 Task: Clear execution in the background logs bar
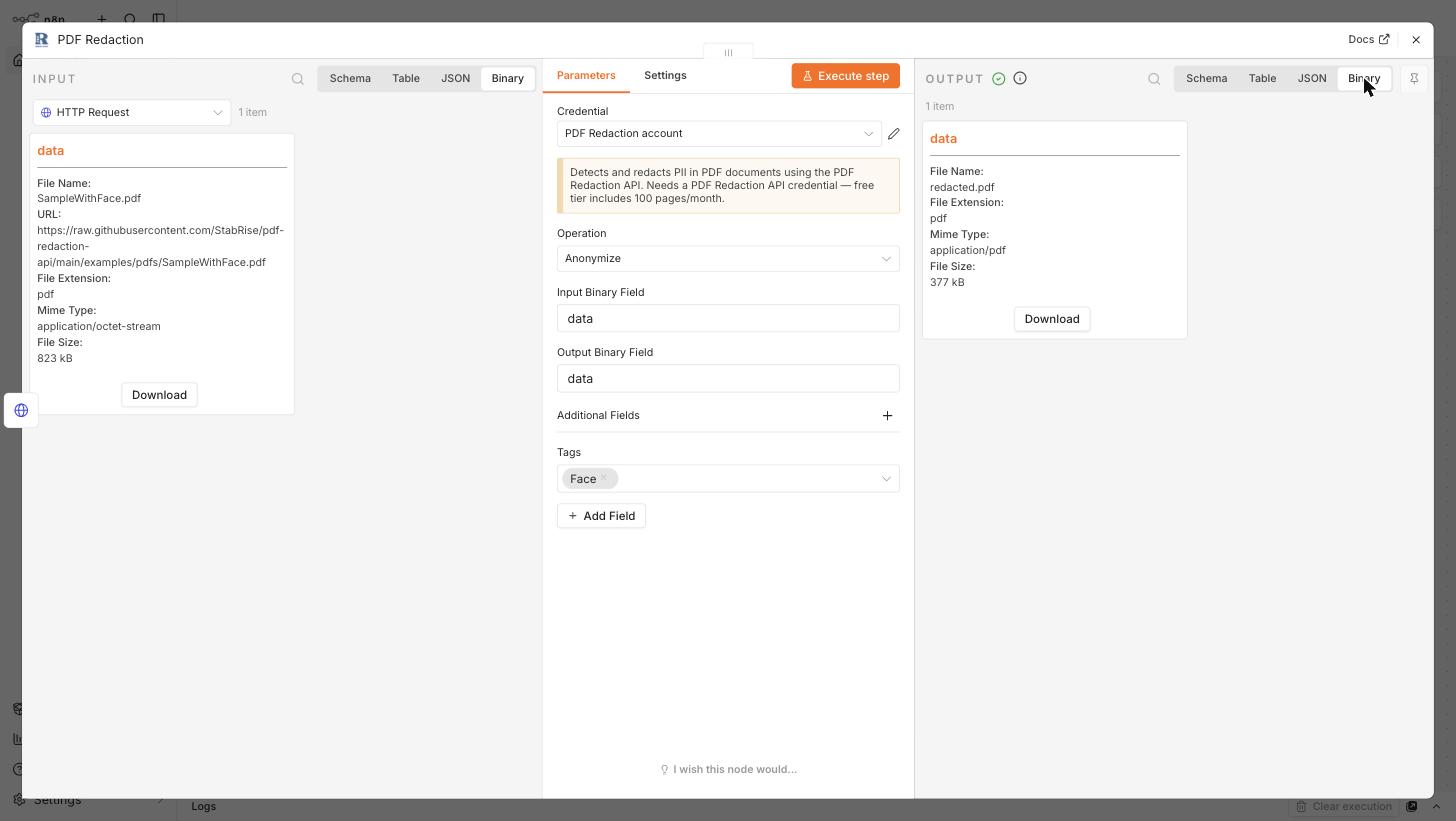point(1344,806)
